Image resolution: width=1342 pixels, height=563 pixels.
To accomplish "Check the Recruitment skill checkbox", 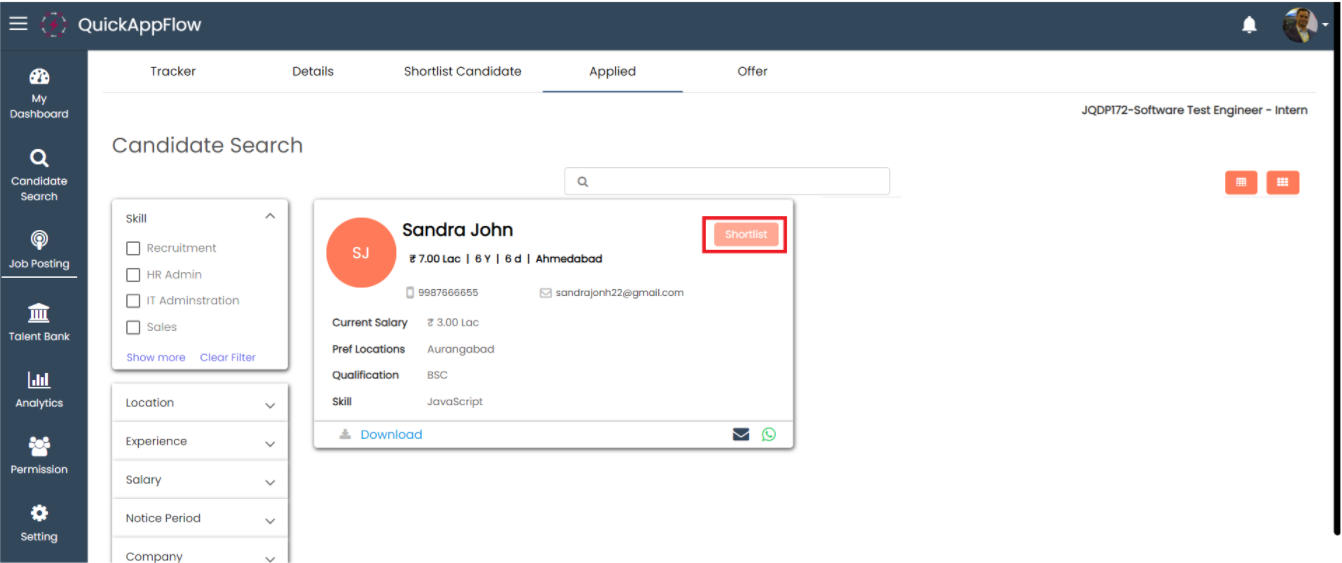I will point(133,248).
